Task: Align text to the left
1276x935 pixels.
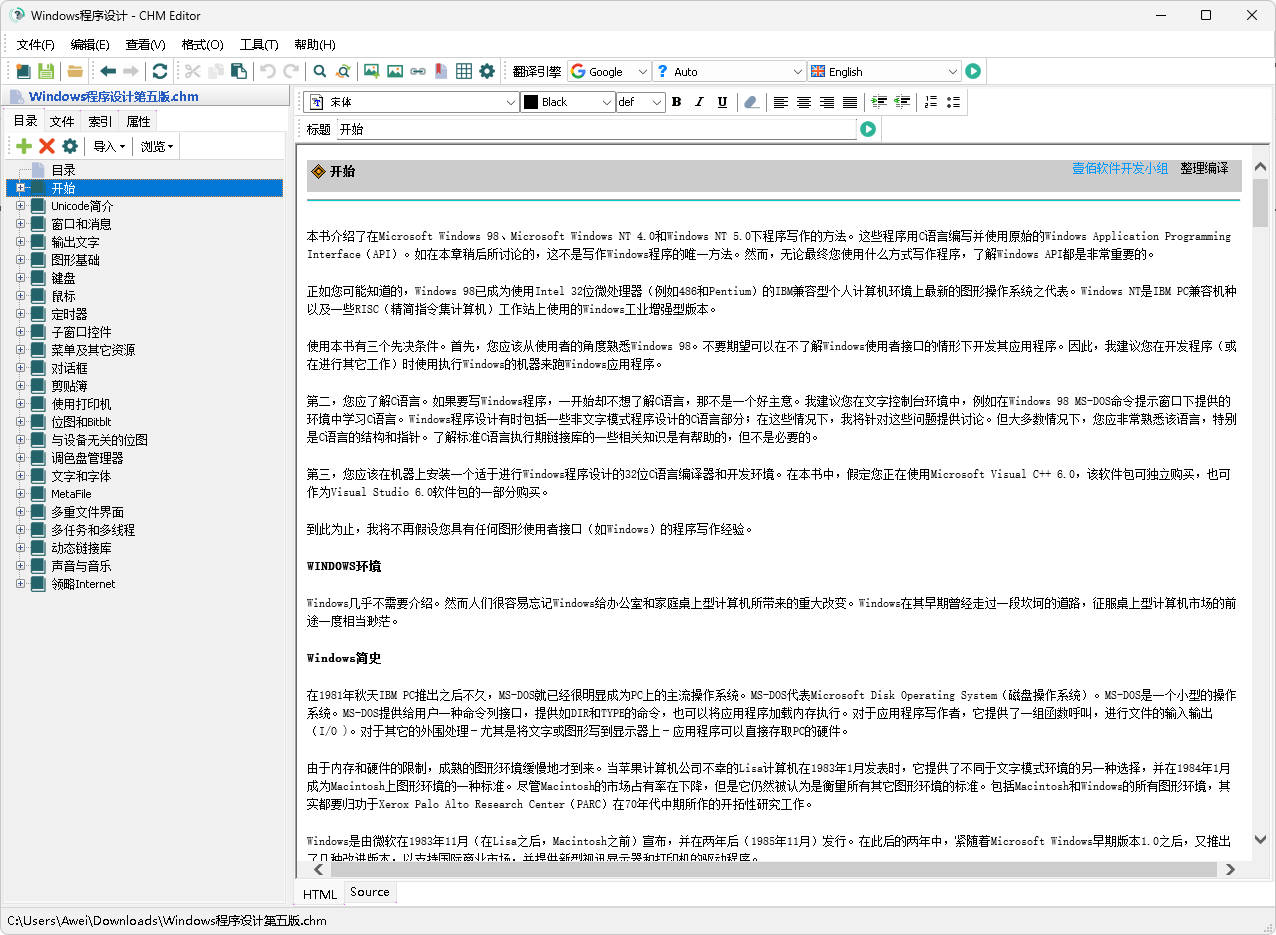Action: (x=781, y=102)
